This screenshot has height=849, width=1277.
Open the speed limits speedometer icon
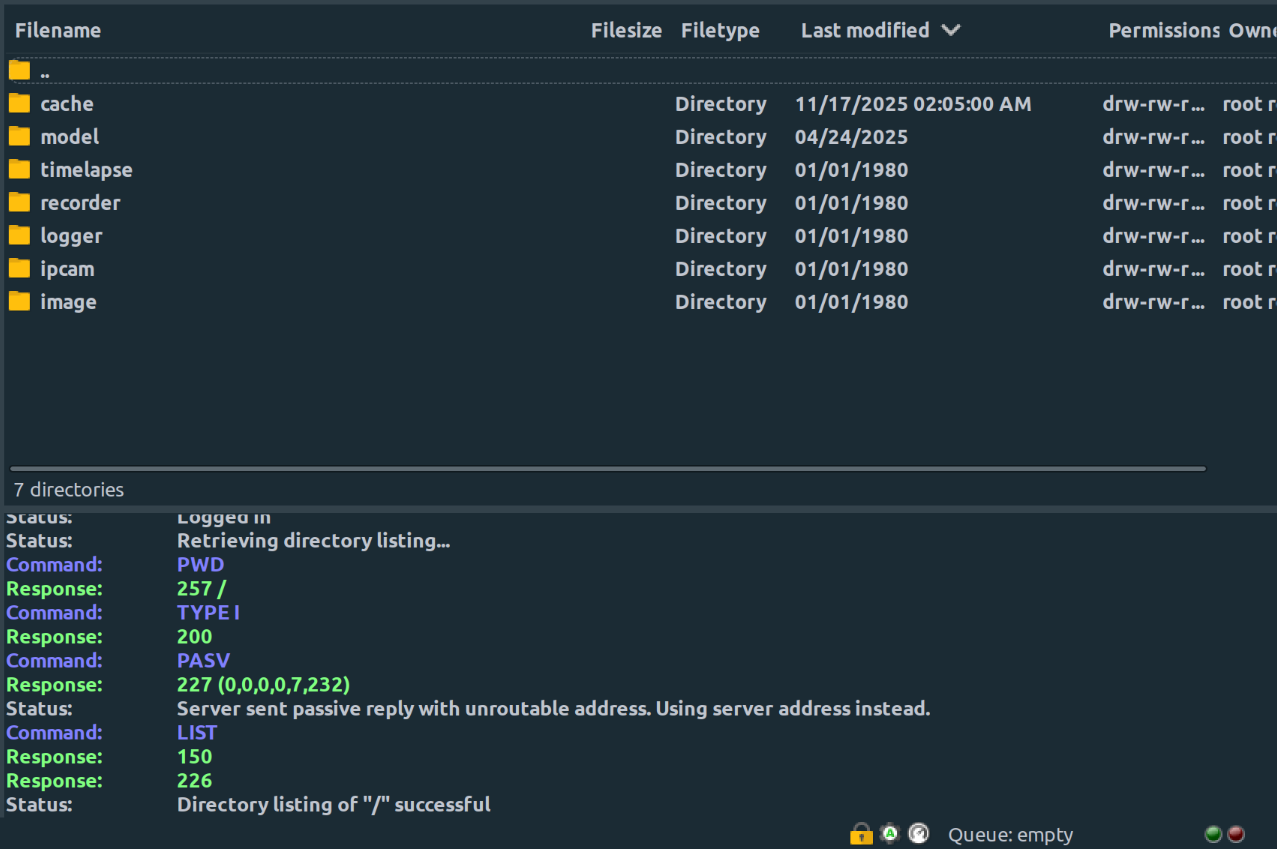pyautogui.click(x=917, y=833)
